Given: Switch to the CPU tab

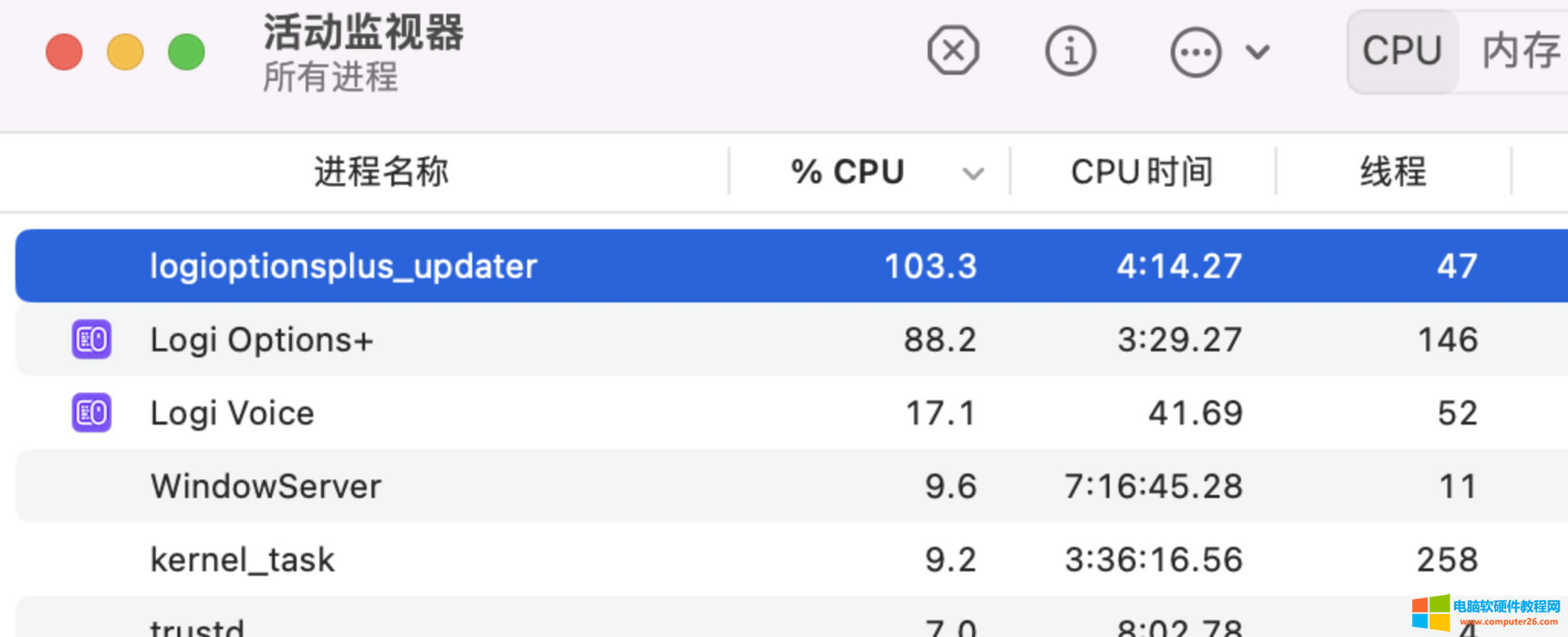Looking at the screenshot, I should point(1402,51).
